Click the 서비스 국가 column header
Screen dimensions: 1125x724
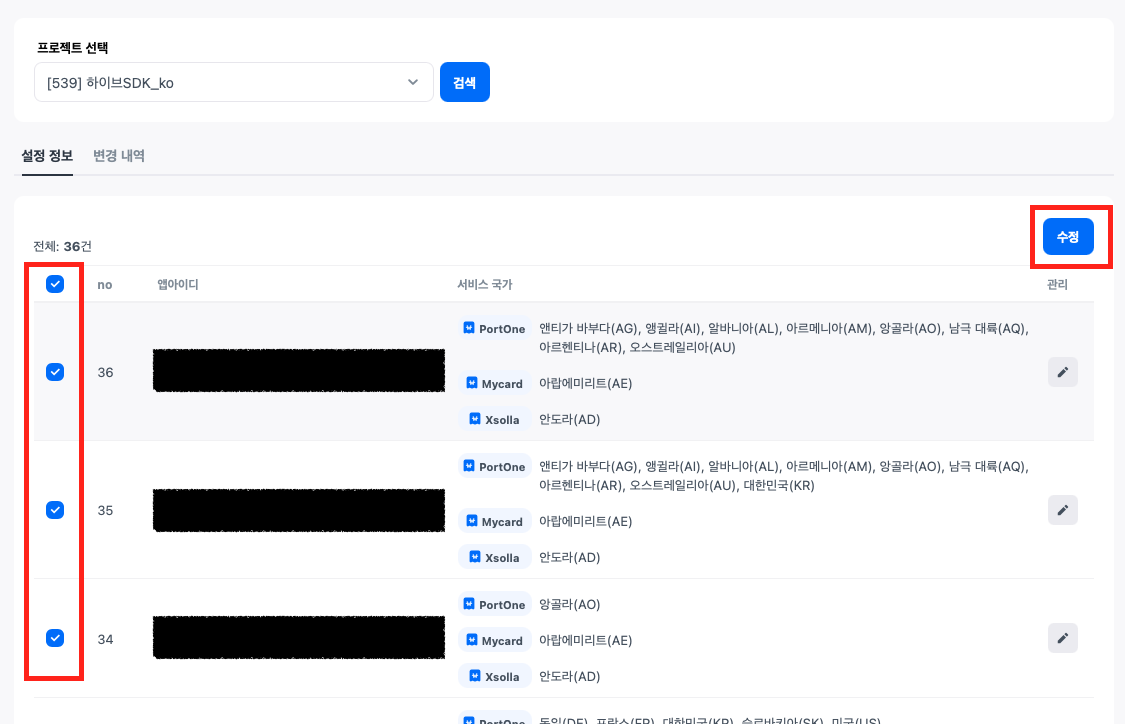[484, 285]
